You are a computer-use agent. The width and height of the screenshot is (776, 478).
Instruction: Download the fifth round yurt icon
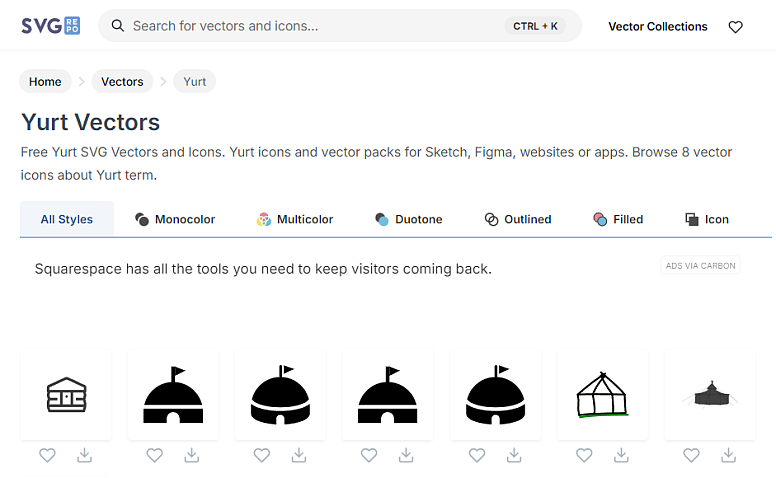[514, 455]
